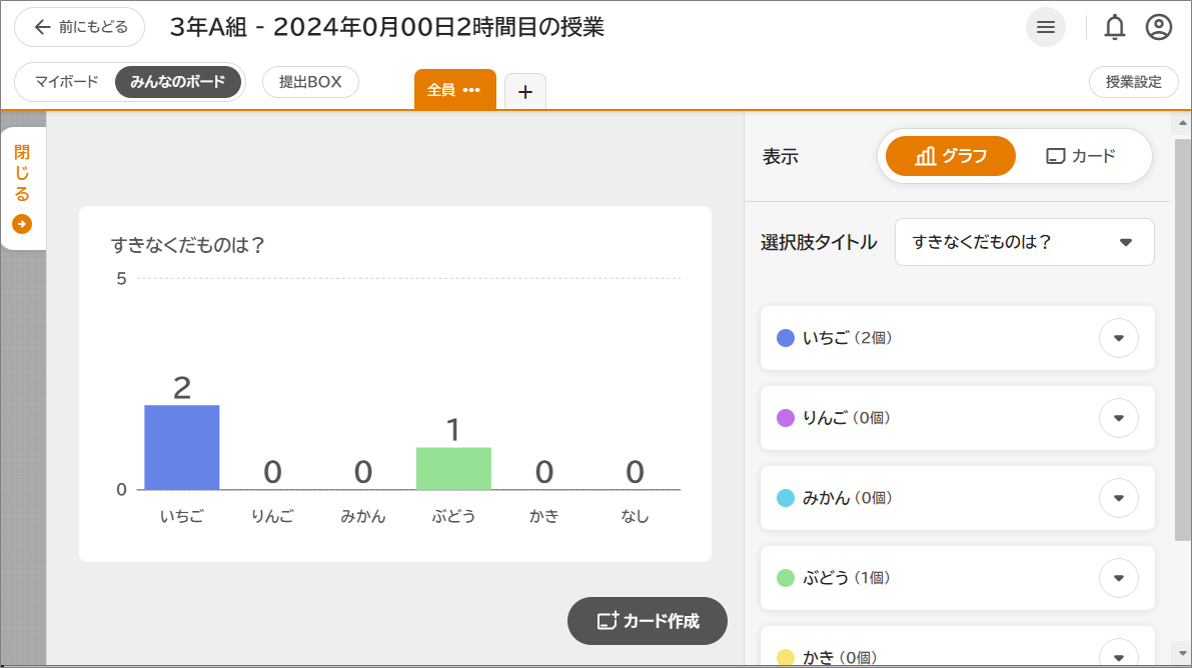Select the 全員 tab
The height and width of the screenshot is (668, 1192).
click(455, 90)
